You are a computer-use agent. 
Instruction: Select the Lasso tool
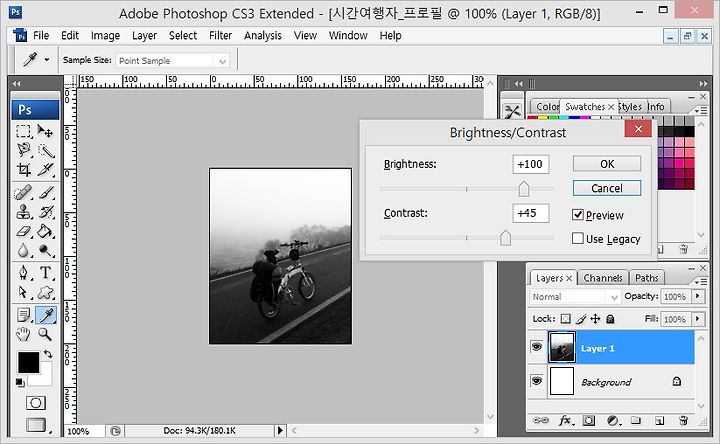coord(23,150)
